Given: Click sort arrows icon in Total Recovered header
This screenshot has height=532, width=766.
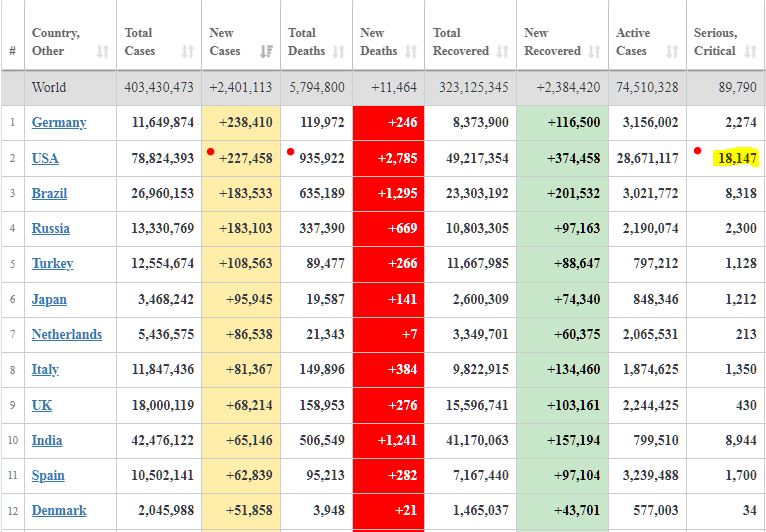Looking at the screenshot, I should point(503,51).
